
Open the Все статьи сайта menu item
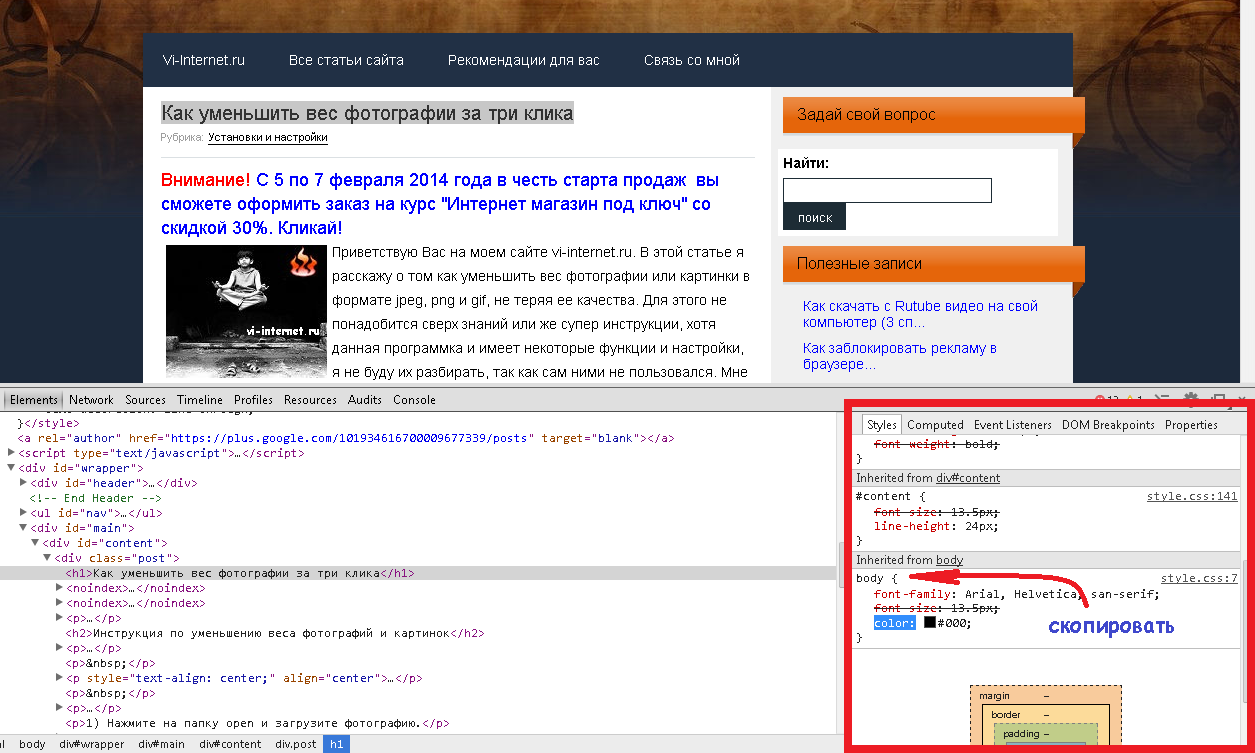tap(346, 60)
